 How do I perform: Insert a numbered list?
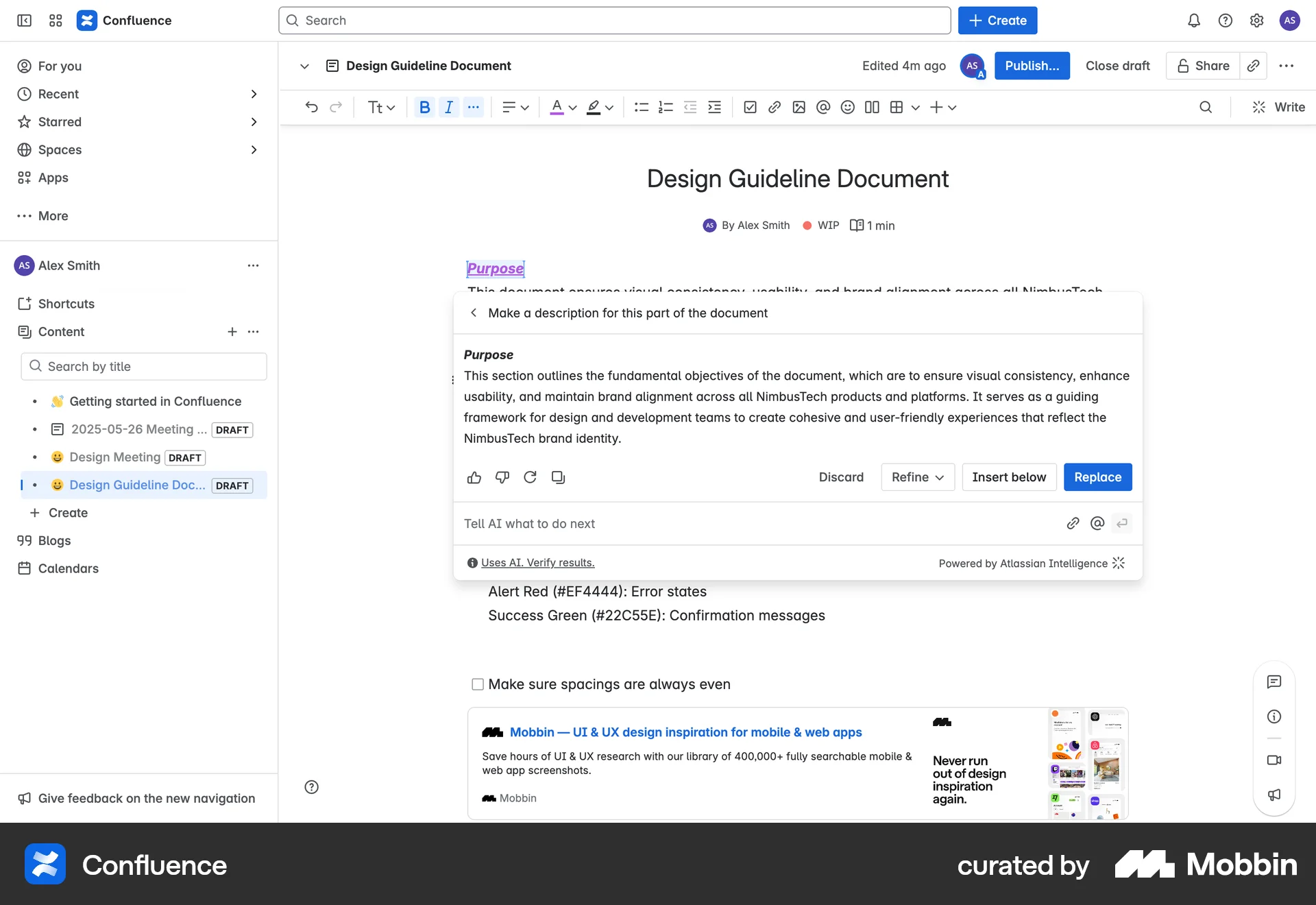click(666, 107)
